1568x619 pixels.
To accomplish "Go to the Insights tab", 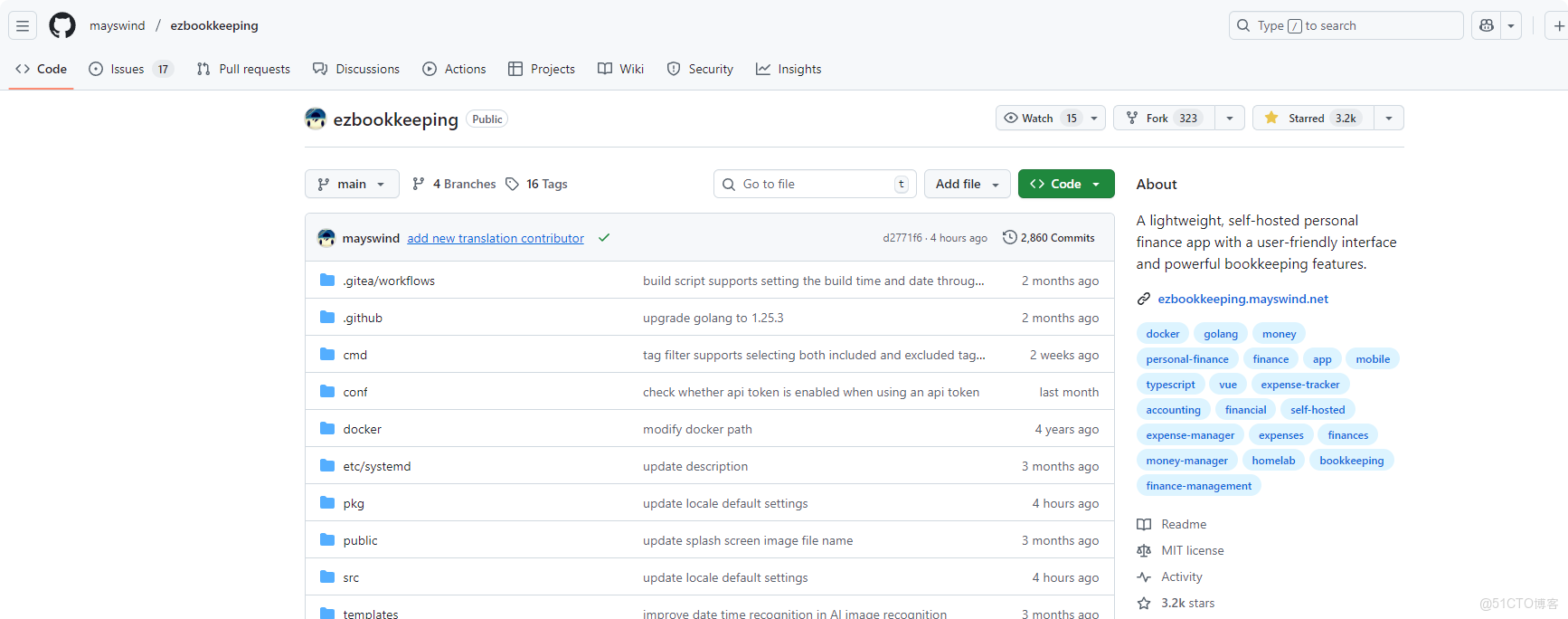I will click(789, 69).
